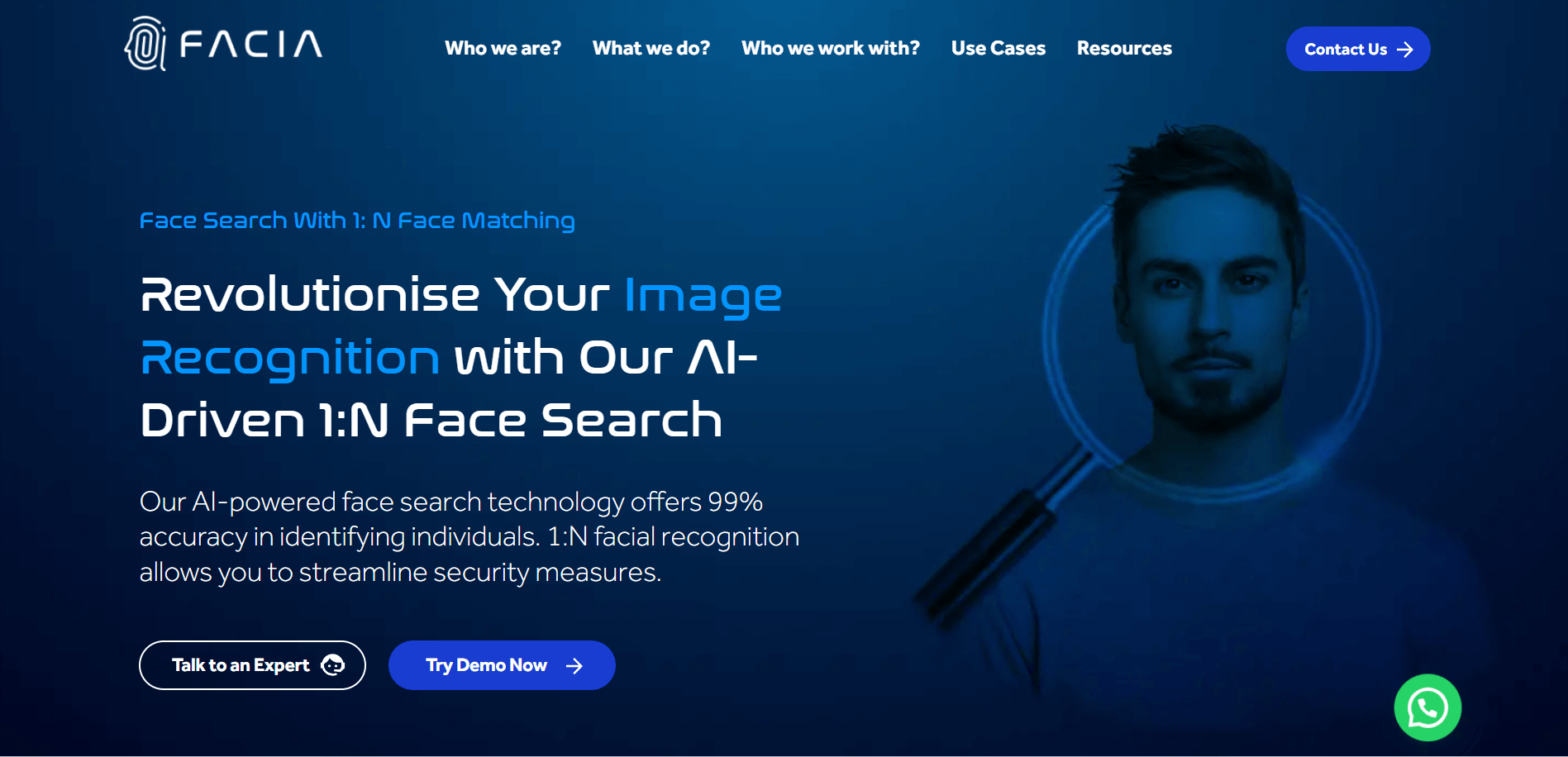Viewport: 1568px width, 757px height.
Task: Click the Contact Us button
Action: (x=1358, y=49)
